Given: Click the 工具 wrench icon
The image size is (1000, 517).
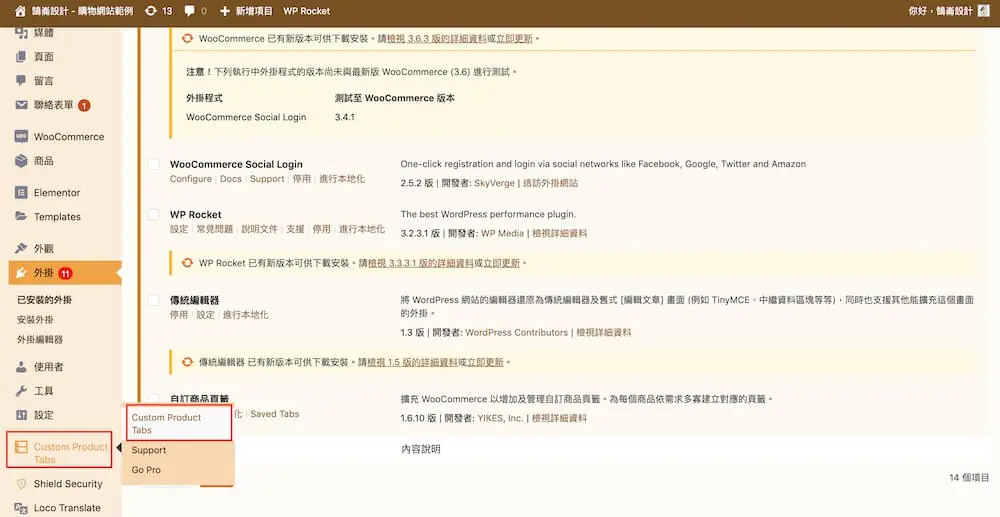Looking at the screenshot, I should coord(21,391).
